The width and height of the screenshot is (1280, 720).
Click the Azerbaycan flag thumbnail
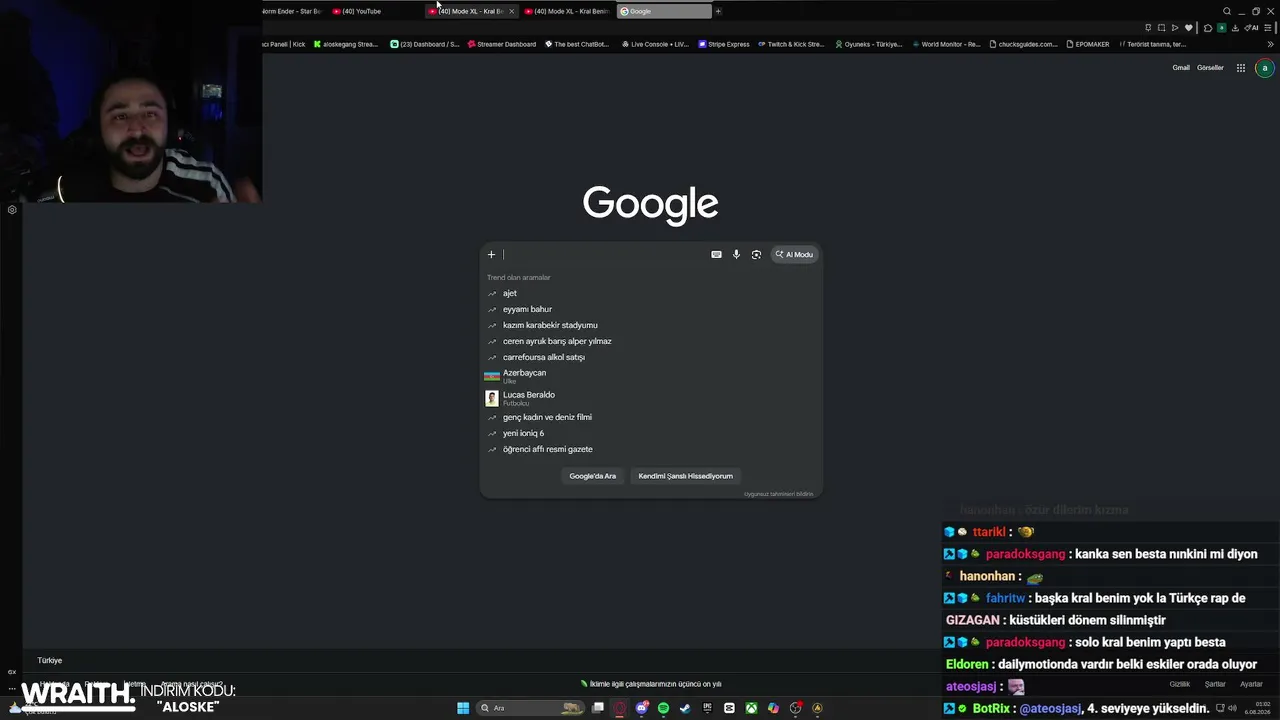(492, 376)
